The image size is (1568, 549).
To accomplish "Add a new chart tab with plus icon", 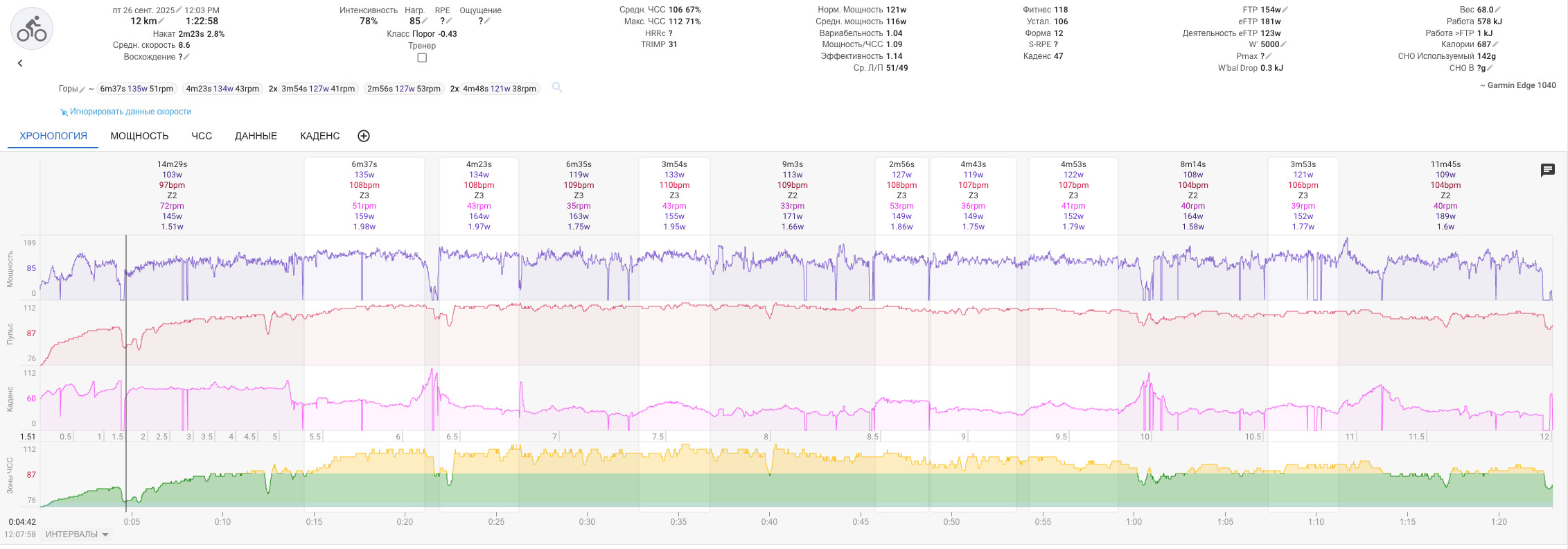I will click(x=364, y=136).
